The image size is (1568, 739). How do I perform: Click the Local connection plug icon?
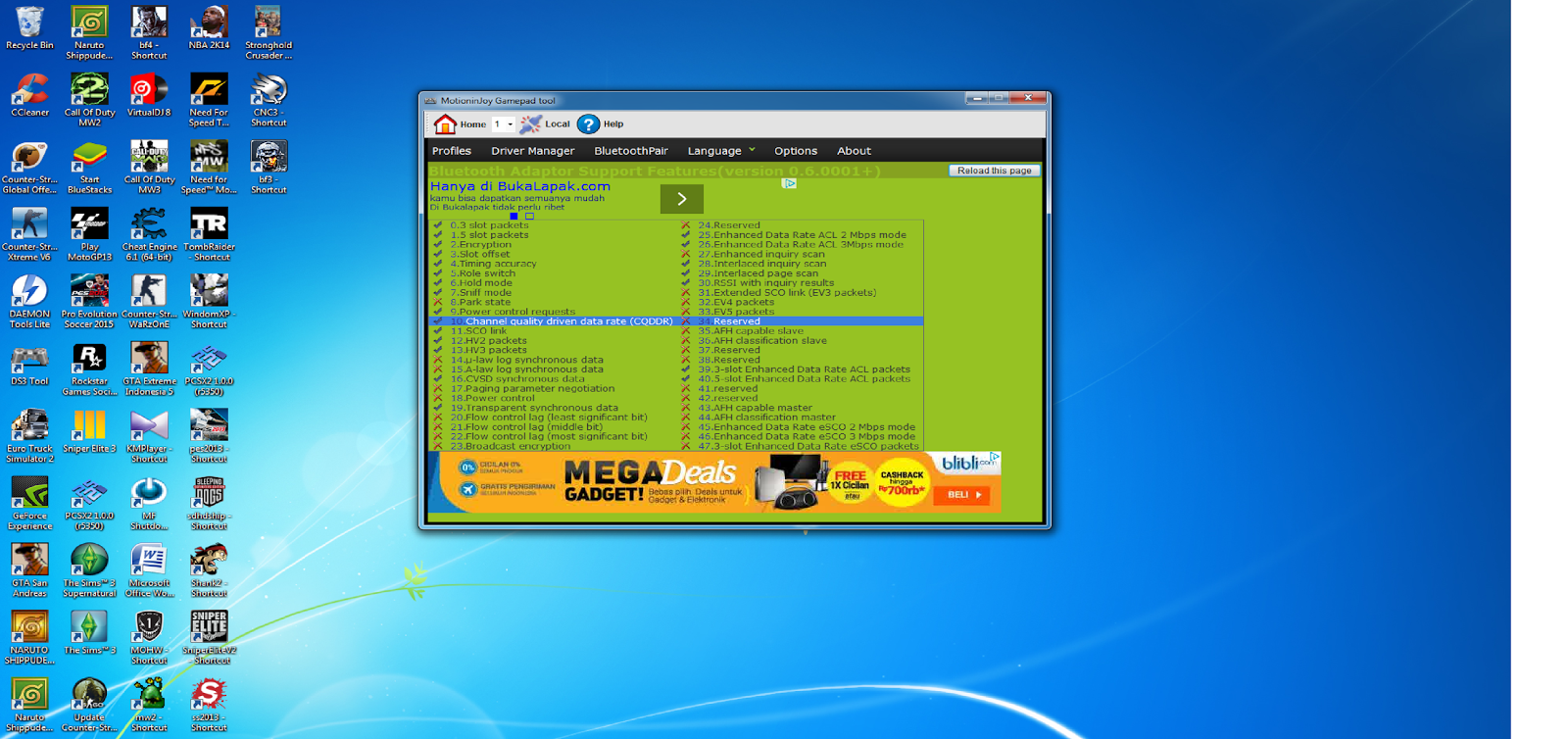[x=530, y=123]
